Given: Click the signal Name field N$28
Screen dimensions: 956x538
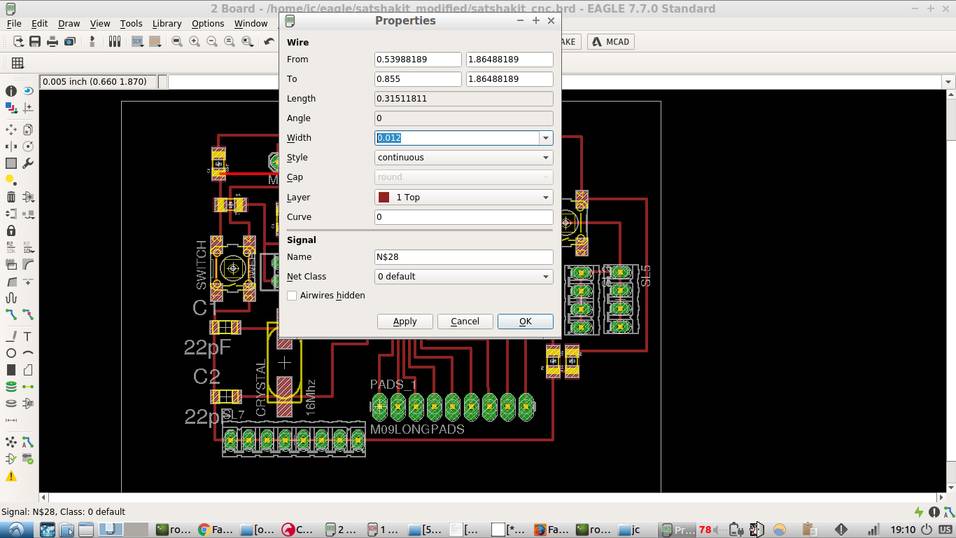Looking at the screenshot, I should (x=463, y=257).
